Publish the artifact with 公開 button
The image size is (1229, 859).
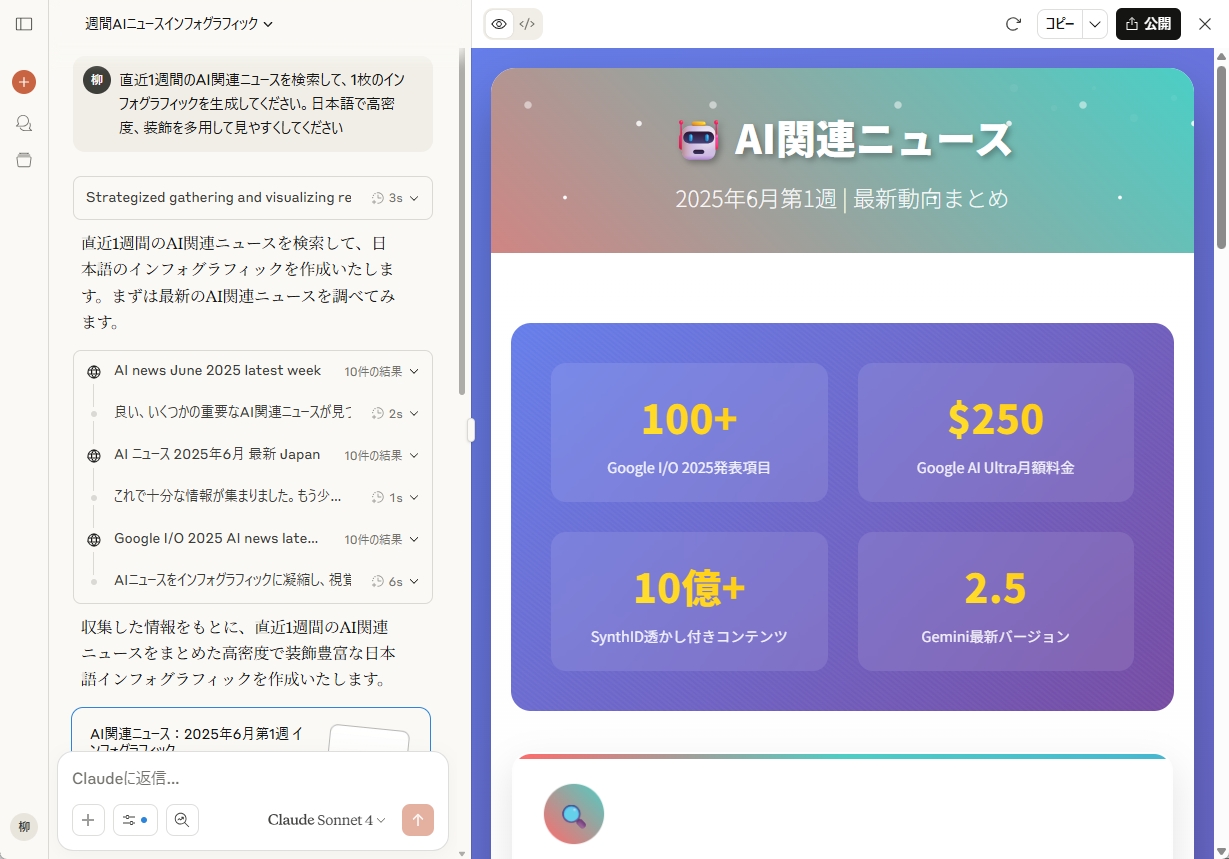tap(1148, 24)
